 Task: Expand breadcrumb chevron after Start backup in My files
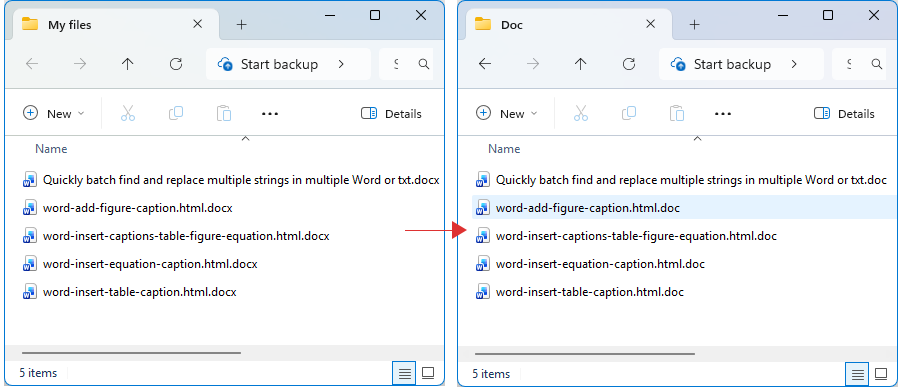(x=341, y=64)
